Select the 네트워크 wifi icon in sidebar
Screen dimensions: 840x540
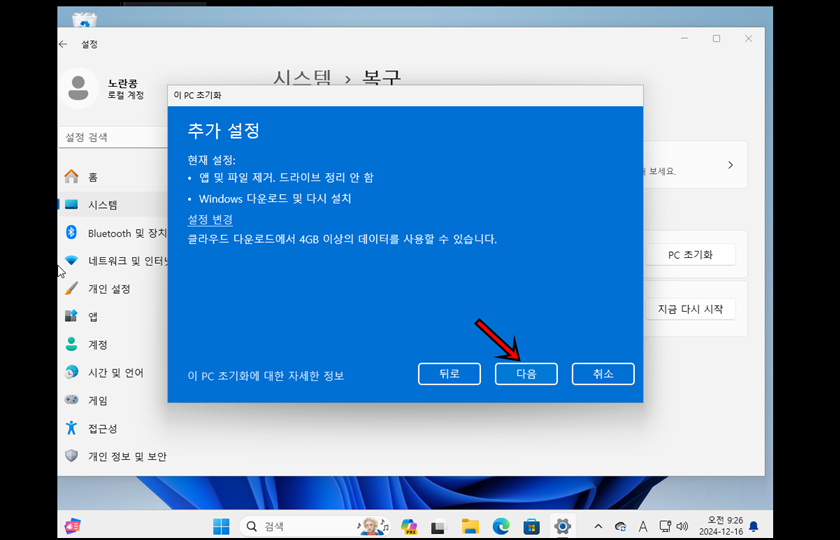click(x=71, y=261)
